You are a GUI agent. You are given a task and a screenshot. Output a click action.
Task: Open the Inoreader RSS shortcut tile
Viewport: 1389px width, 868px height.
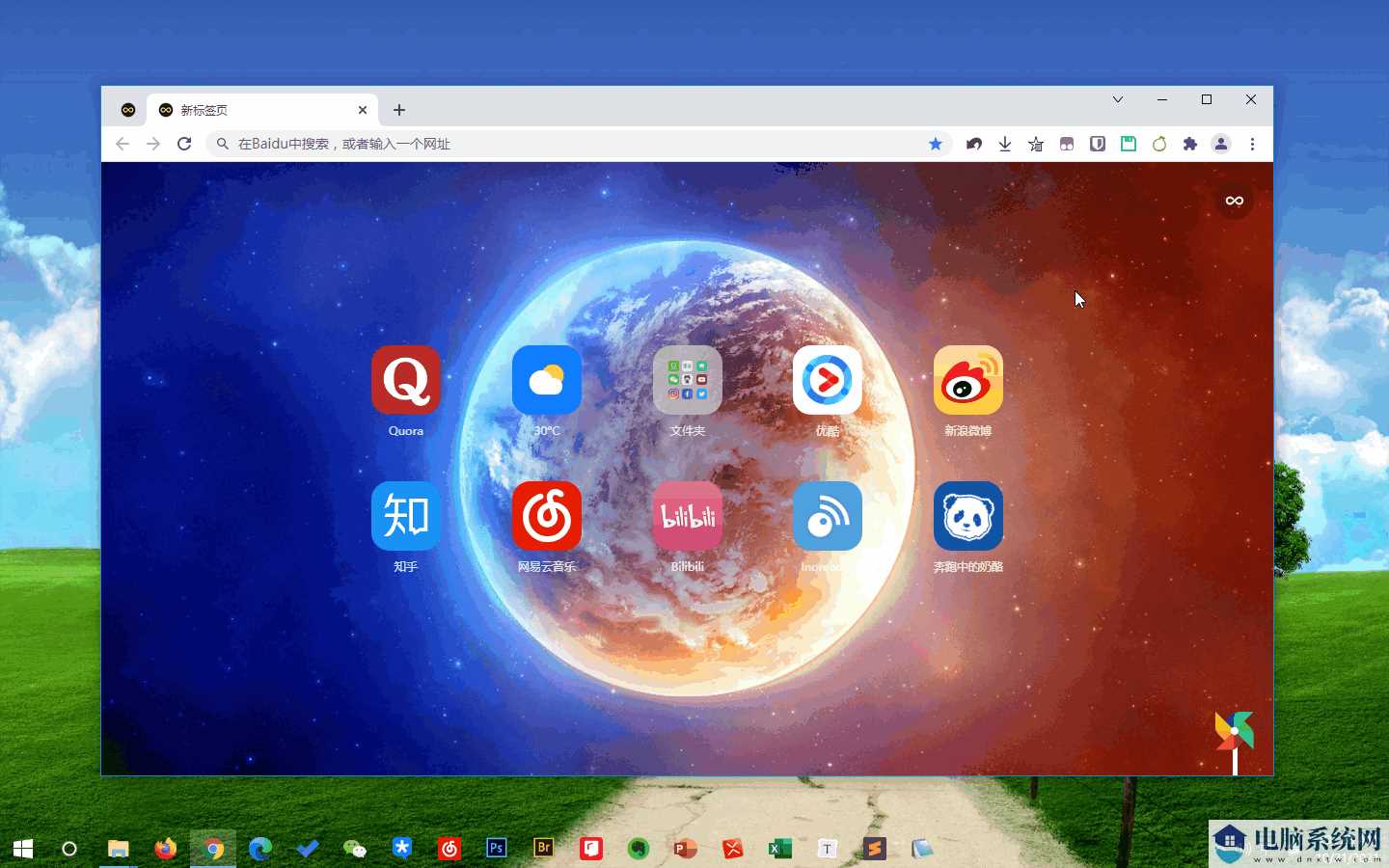[828, 516]
